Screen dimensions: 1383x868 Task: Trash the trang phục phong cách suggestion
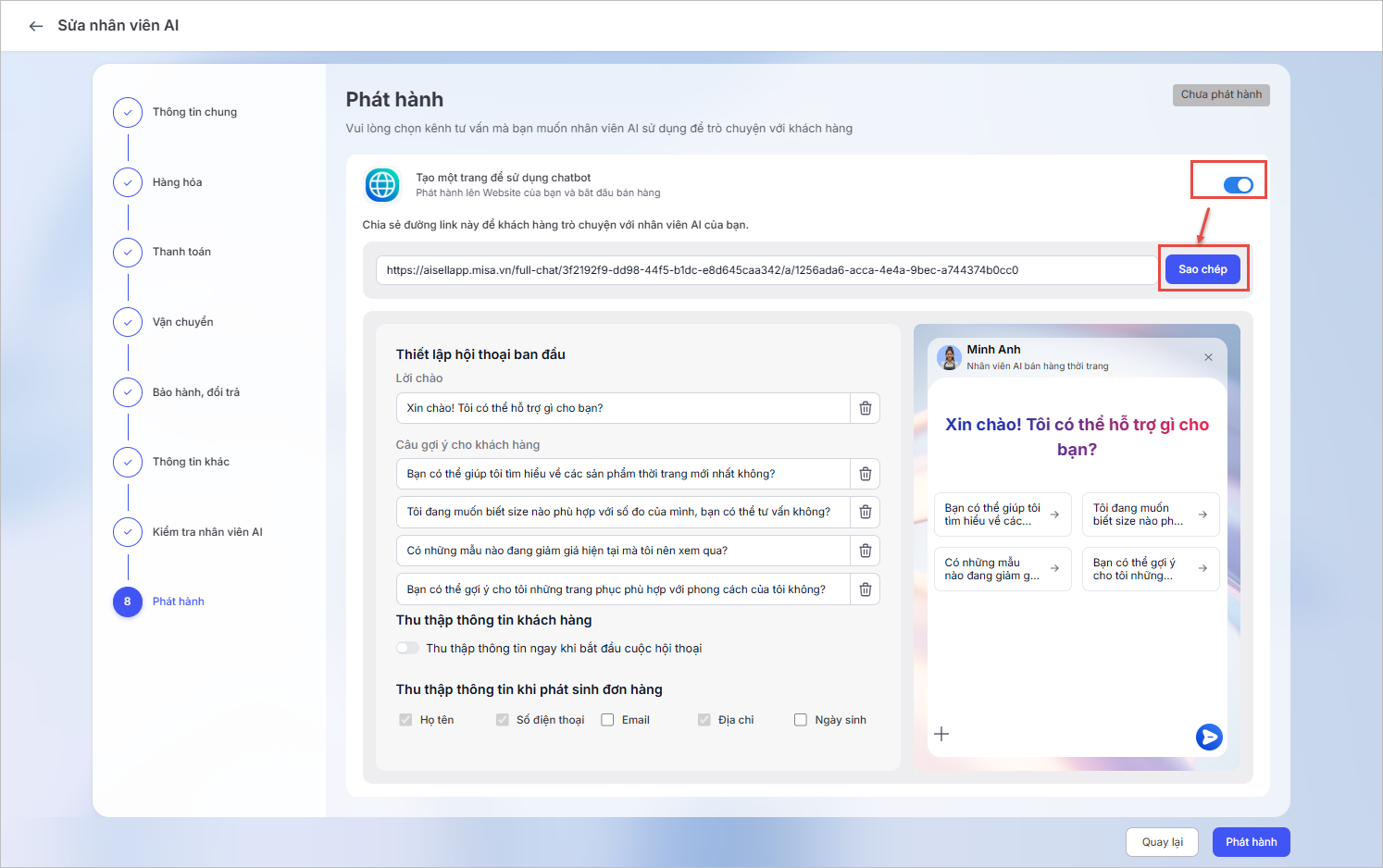pyautogui.click(x=865, y=589)
